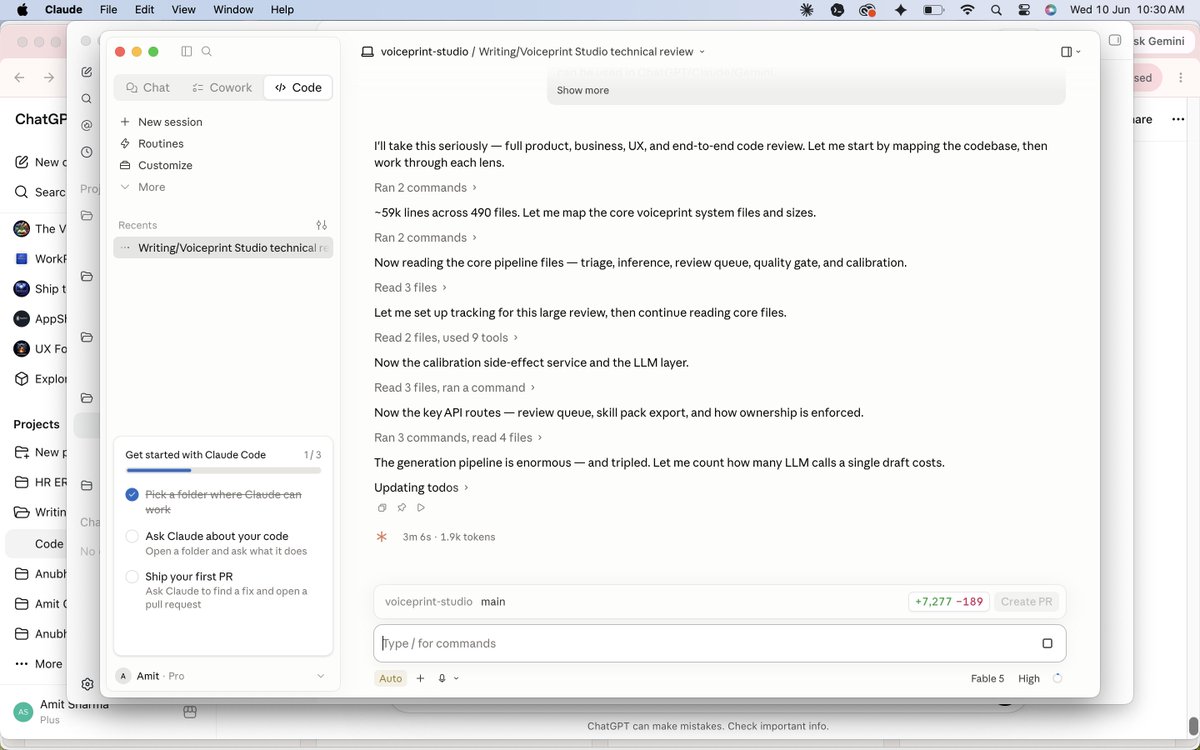Check the 'Ask Claude about your code' circle
1200x750 pixels.
click(132, 536)
